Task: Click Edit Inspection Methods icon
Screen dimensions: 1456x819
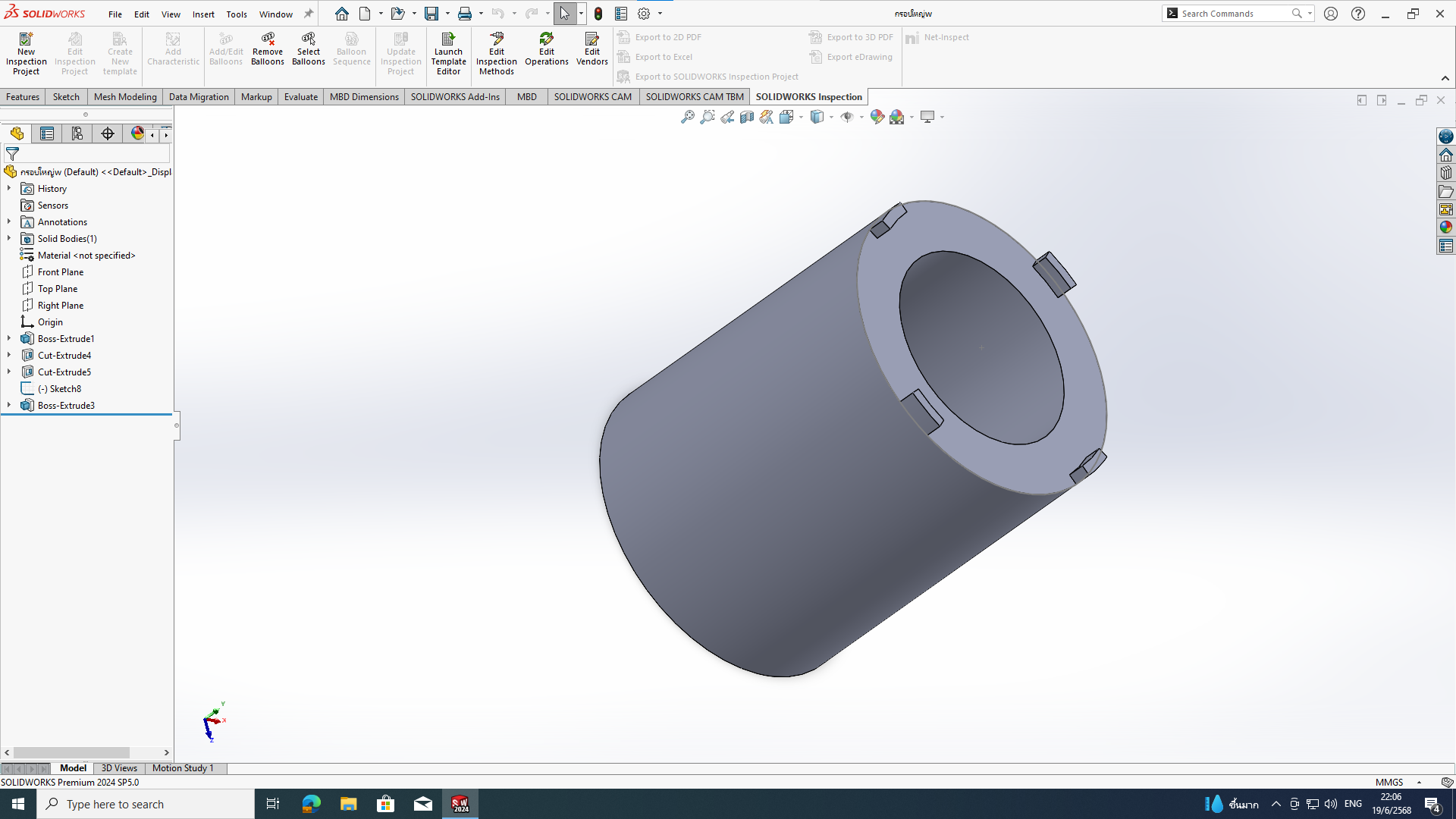Action: 496,53
